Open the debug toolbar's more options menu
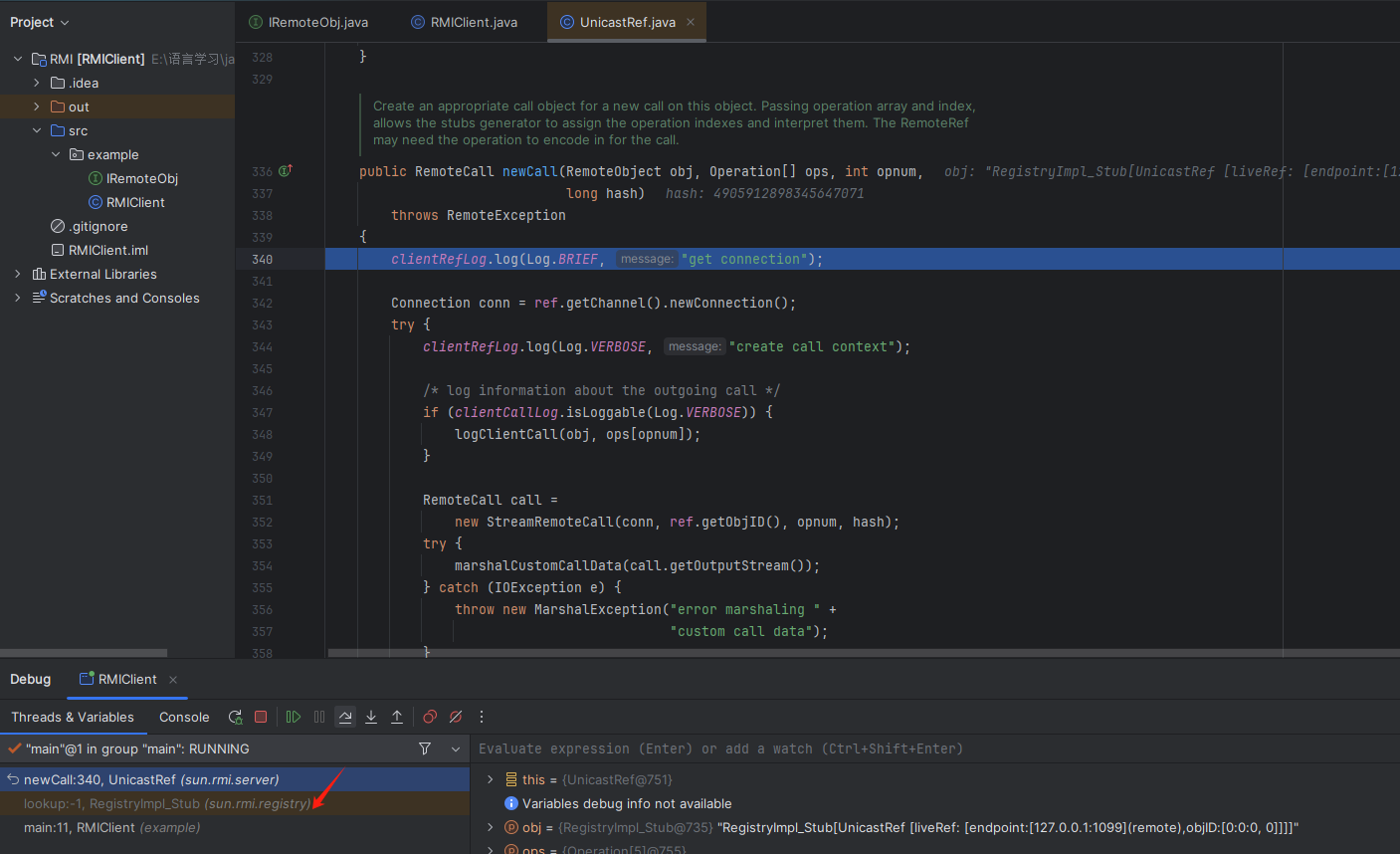Image resolution: width=1400 pixels, height=854 pixels. pos(482,717)
